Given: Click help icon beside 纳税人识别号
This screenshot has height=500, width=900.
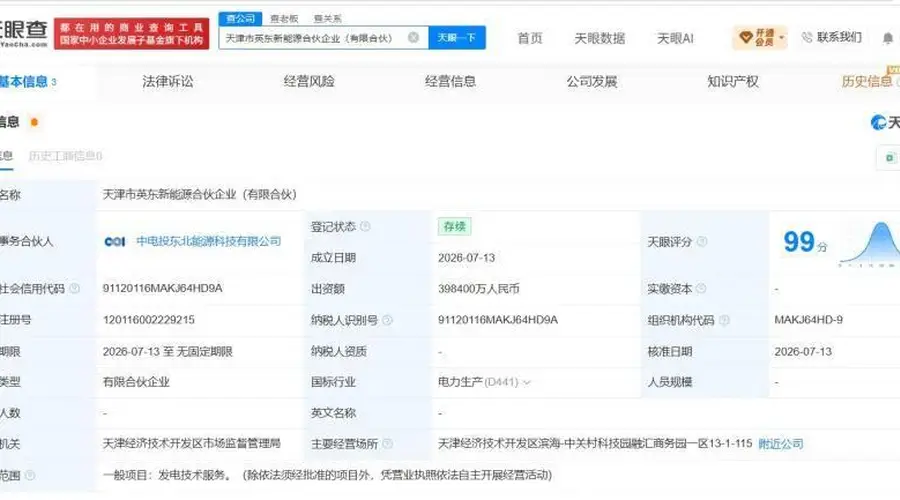Looking at the screenshot, I should [387, 320].
